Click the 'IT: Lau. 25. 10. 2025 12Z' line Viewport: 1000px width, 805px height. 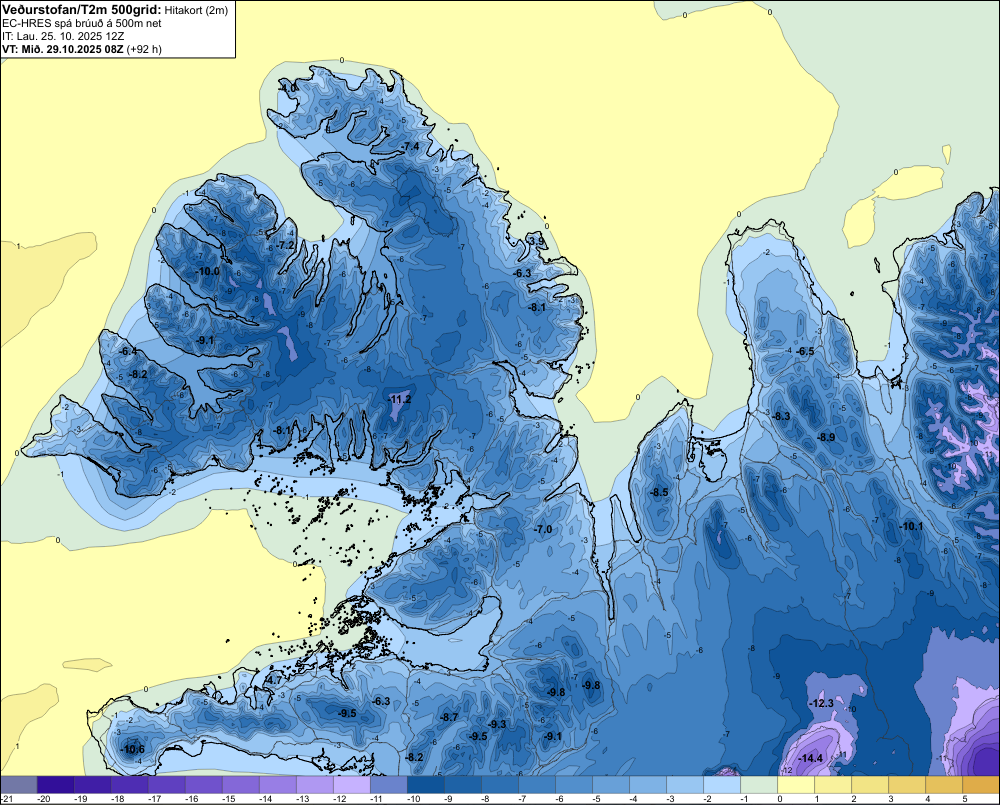[x=62, y=36]
